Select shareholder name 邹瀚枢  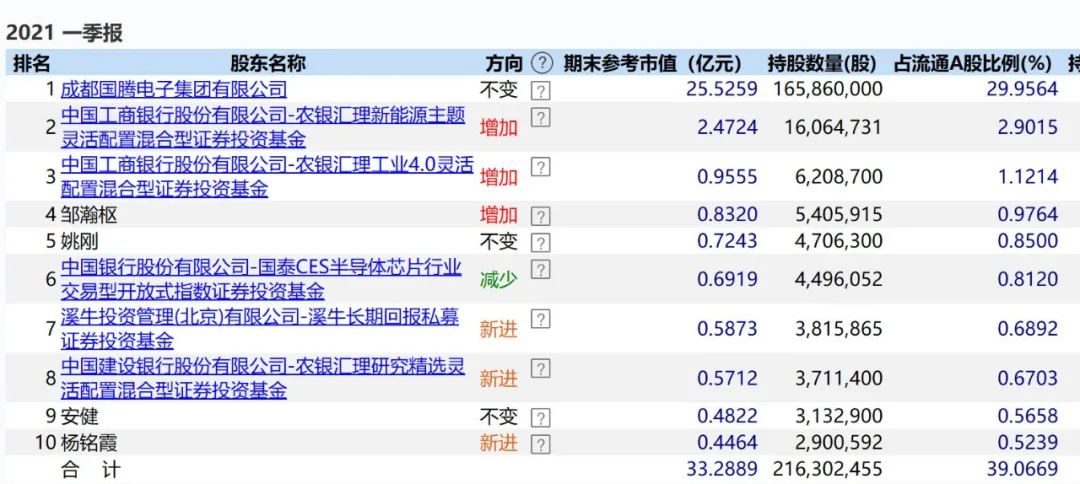(89, 215)
